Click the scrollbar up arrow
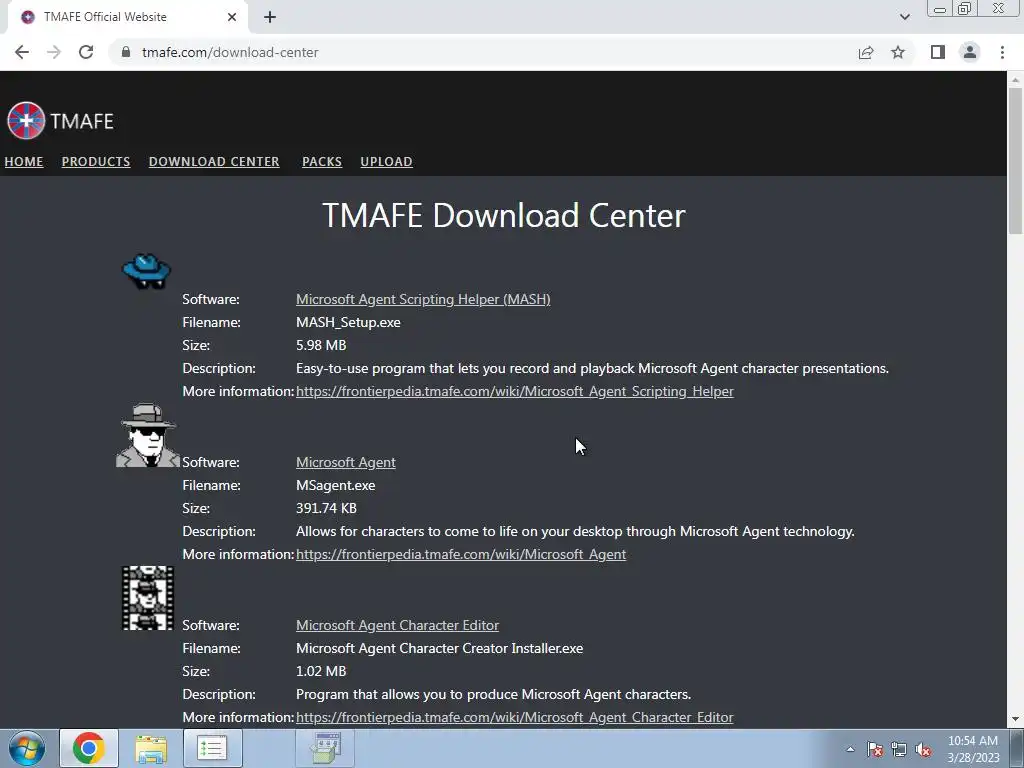 pyautogui.click(x=1015, y=80)
